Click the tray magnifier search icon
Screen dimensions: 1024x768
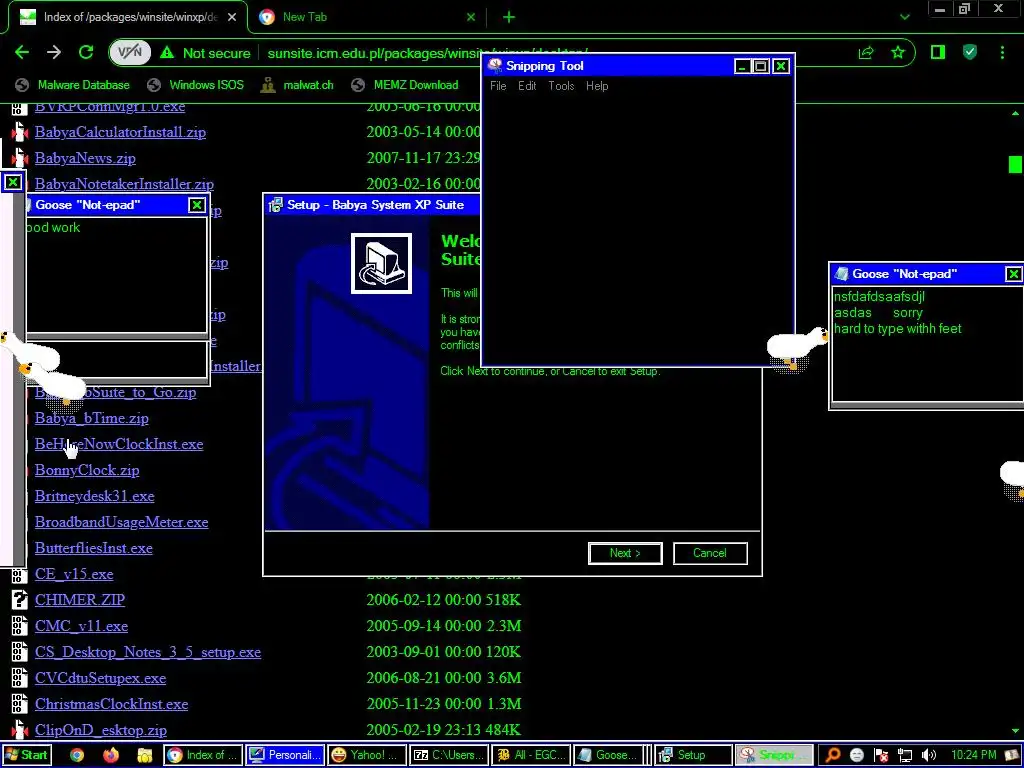tap(833, 756)
